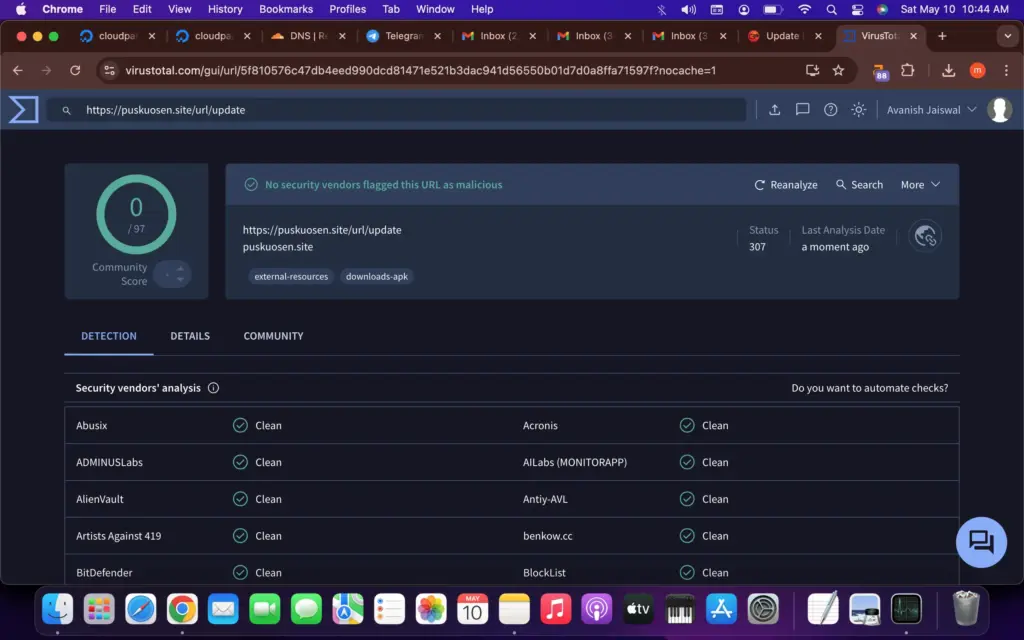Image resolution: width=1024 pixels, height=640 pixels.
Task: Click the benkow.cc vendor name
Action: [547, 536]
